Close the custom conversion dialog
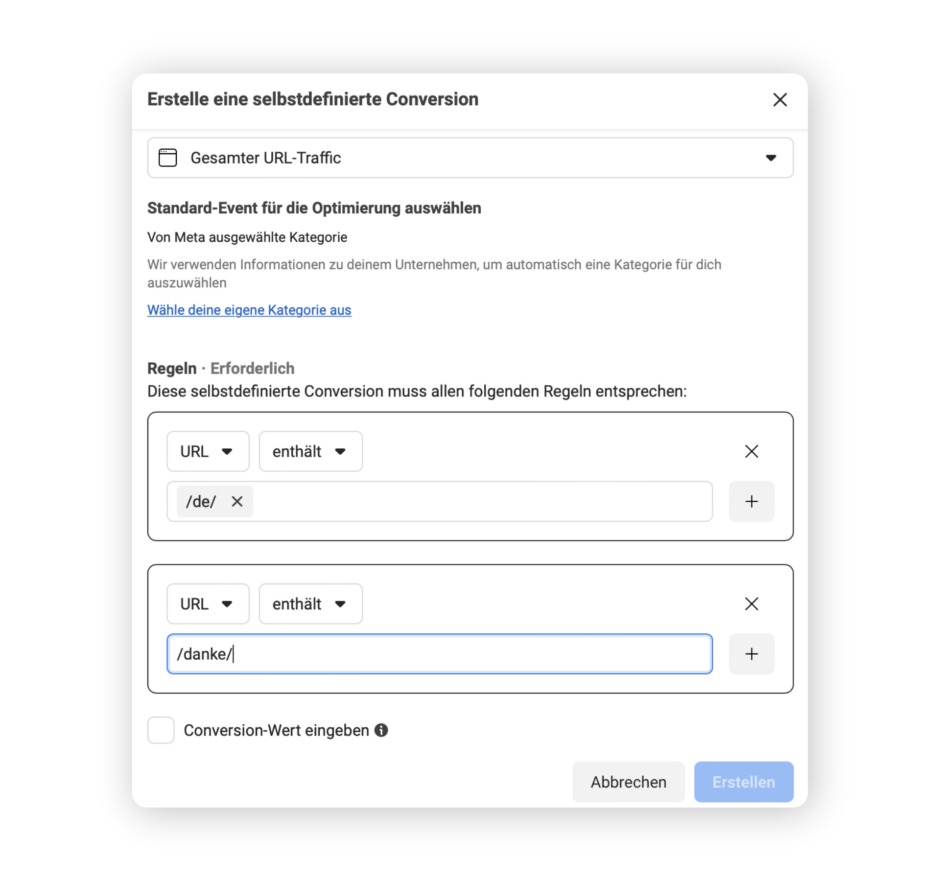Screen dimensions: 940x881 click(x=779, y=99)
